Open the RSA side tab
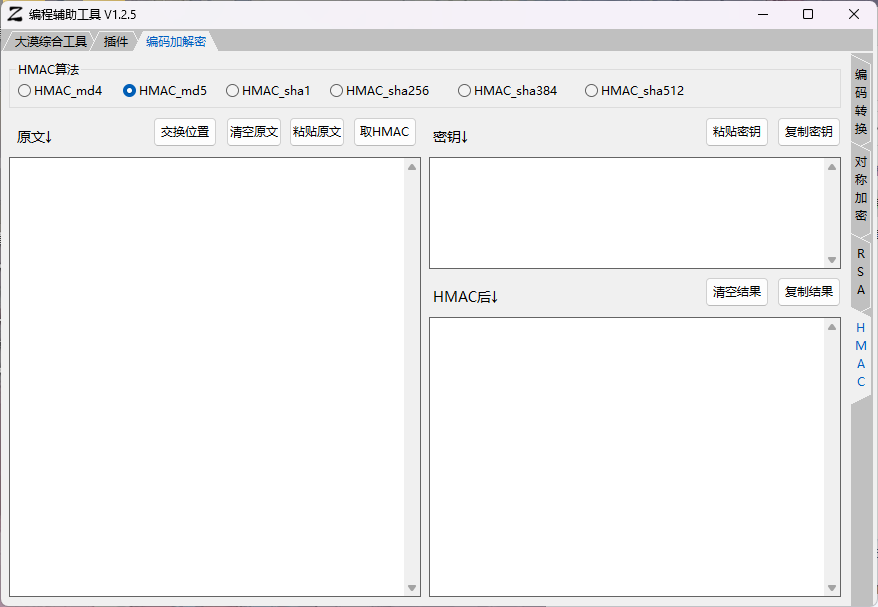878x607 pixels. click(x=861, y=271)
